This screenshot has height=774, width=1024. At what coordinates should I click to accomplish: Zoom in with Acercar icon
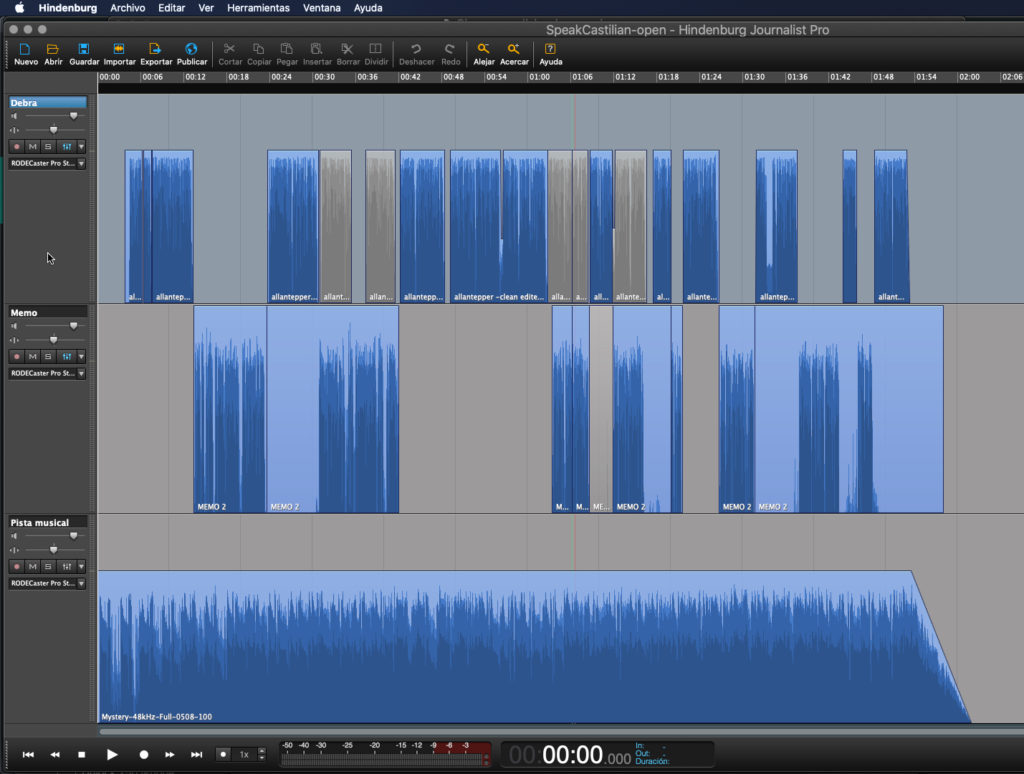point(514,54)
